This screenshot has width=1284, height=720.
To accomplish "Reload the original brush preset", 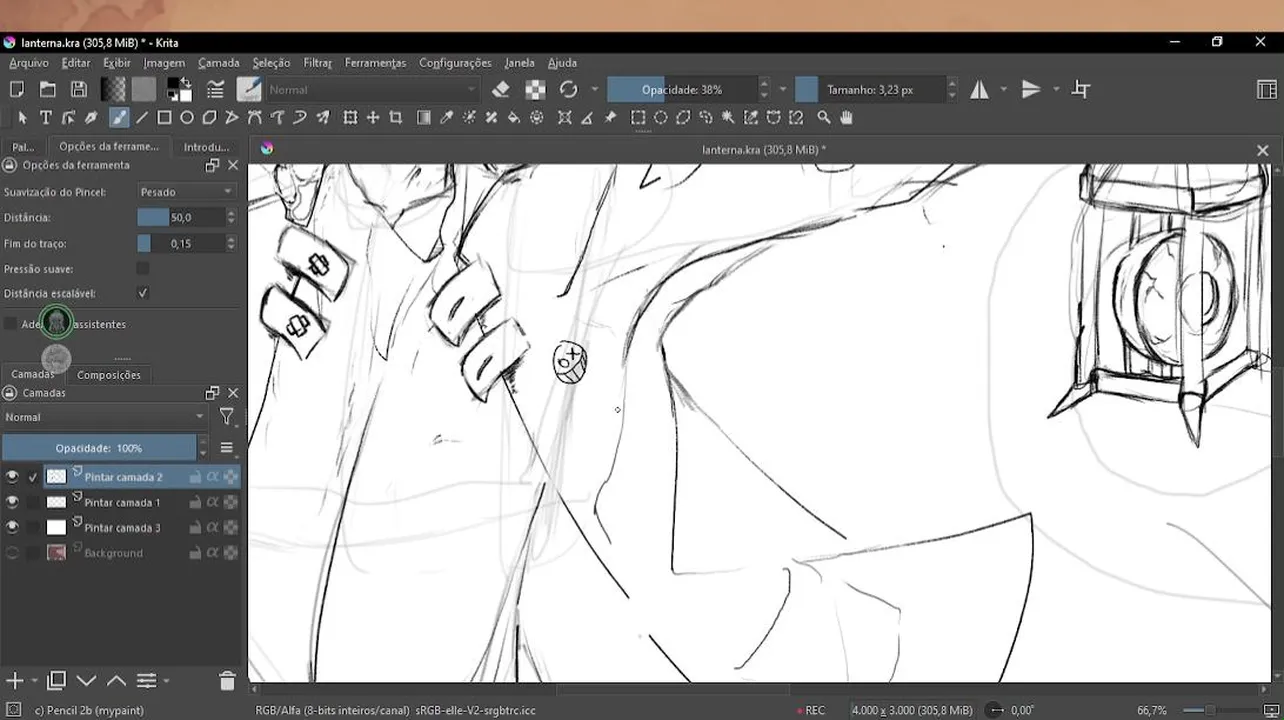I will (568, 89).
